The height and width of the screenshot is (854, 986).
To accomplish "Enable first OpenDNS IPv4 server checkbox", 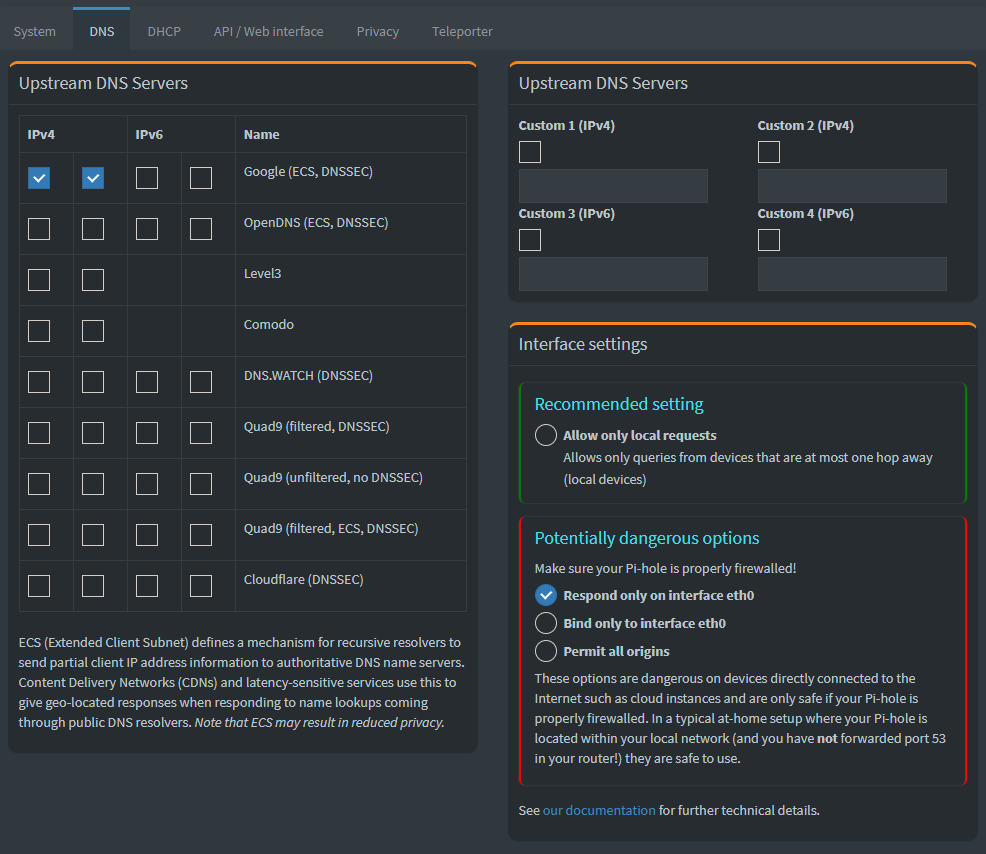I will (39, 229).
